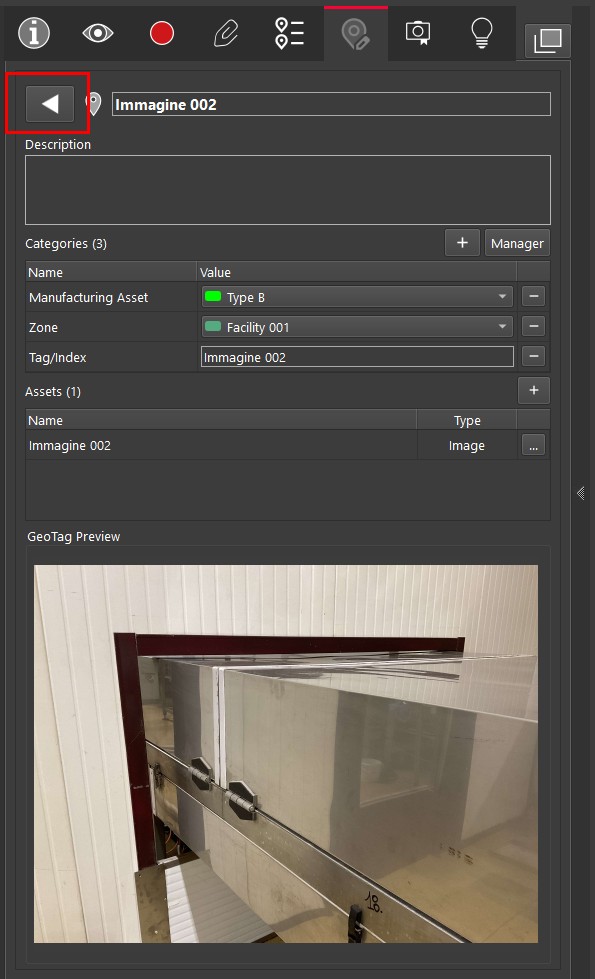Open the categories Manager
This screenshot has width=595, height=979.
(517, 243)
